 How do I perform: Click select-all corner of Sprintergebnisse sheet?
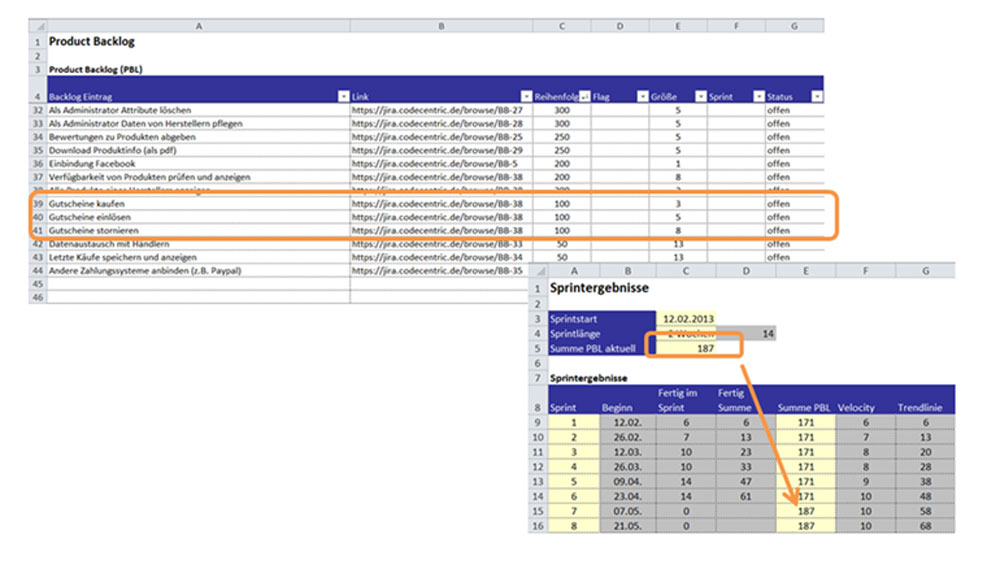pyautogui.click(x=538, y=271)
